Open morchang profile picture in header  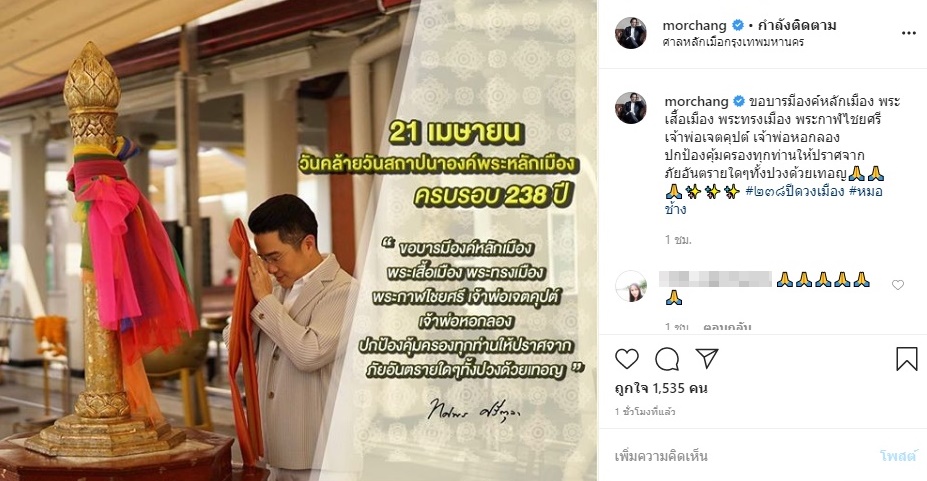[631, 33]
